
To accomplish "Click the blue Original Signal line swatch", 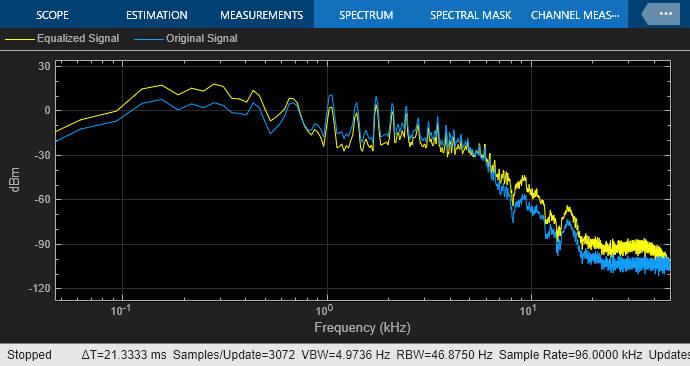I will [x=149, y=40].
